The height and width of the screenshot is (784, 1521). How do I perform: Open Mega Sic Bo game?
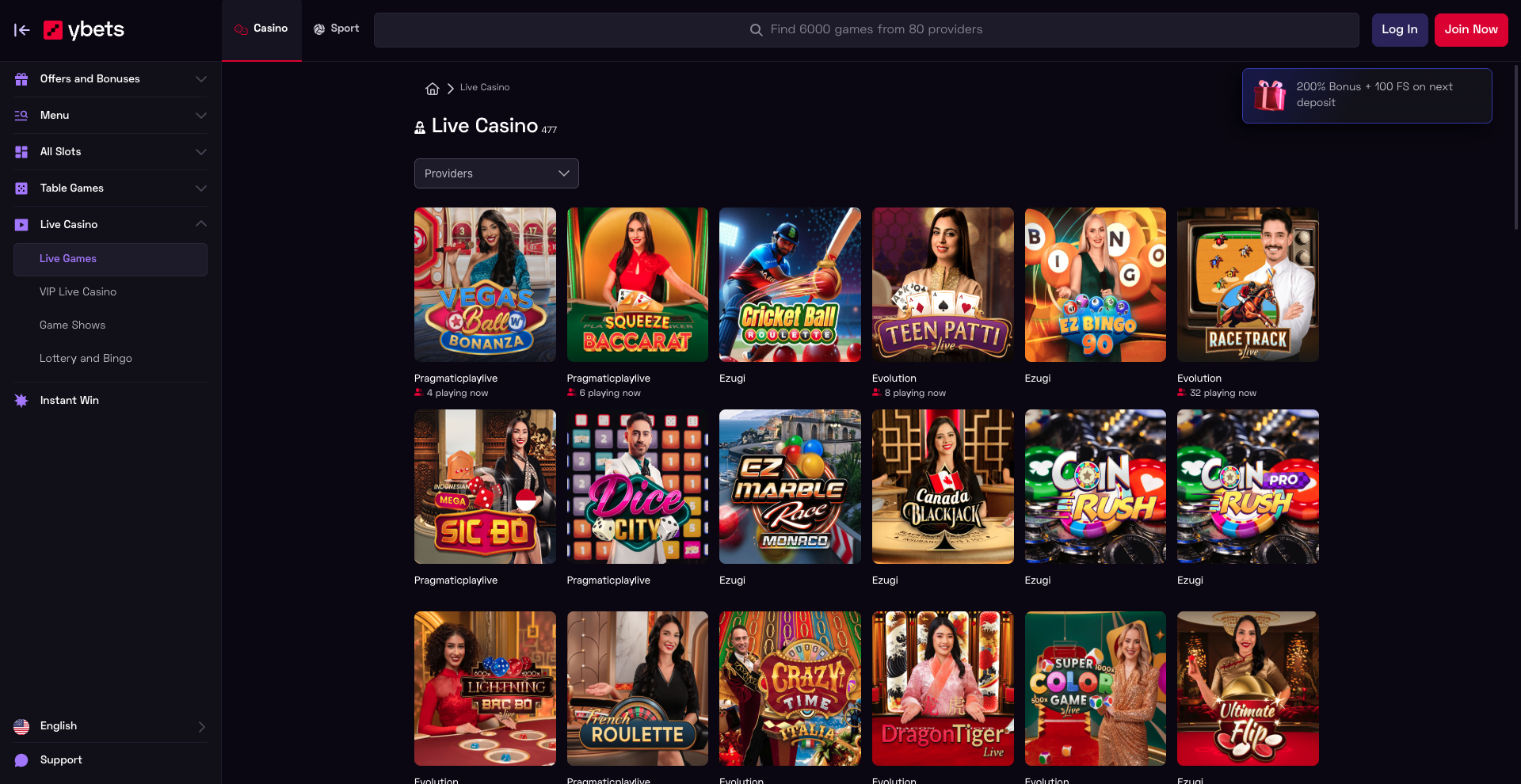(485, 487)
